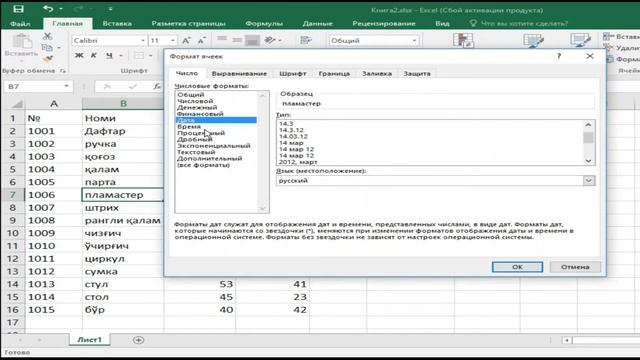Open help with the dialog question mark
The width and height of the screenshot is (640, 360).
click(559, 56)
